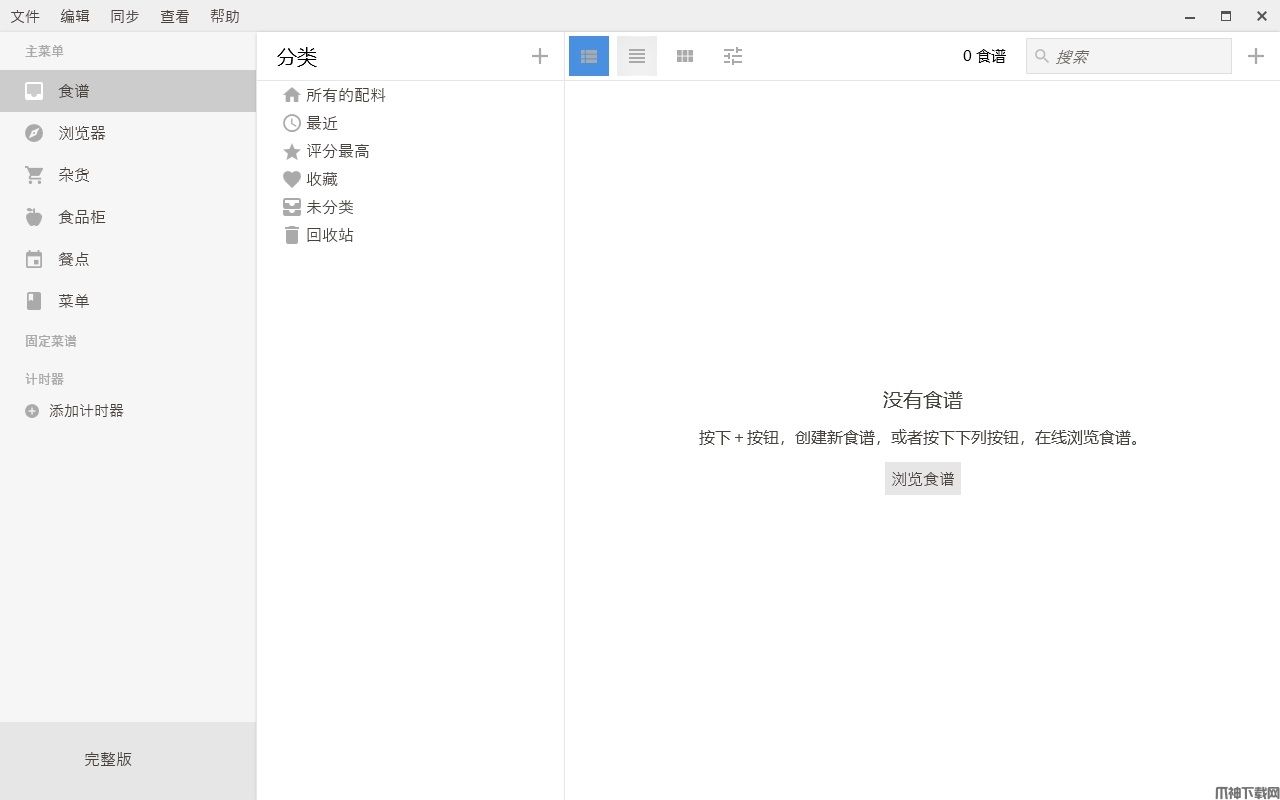This screenshot has height=800, width=1280.
Task: Switch to detailed list view (blue button)
Action: click(x=589, y=56)
